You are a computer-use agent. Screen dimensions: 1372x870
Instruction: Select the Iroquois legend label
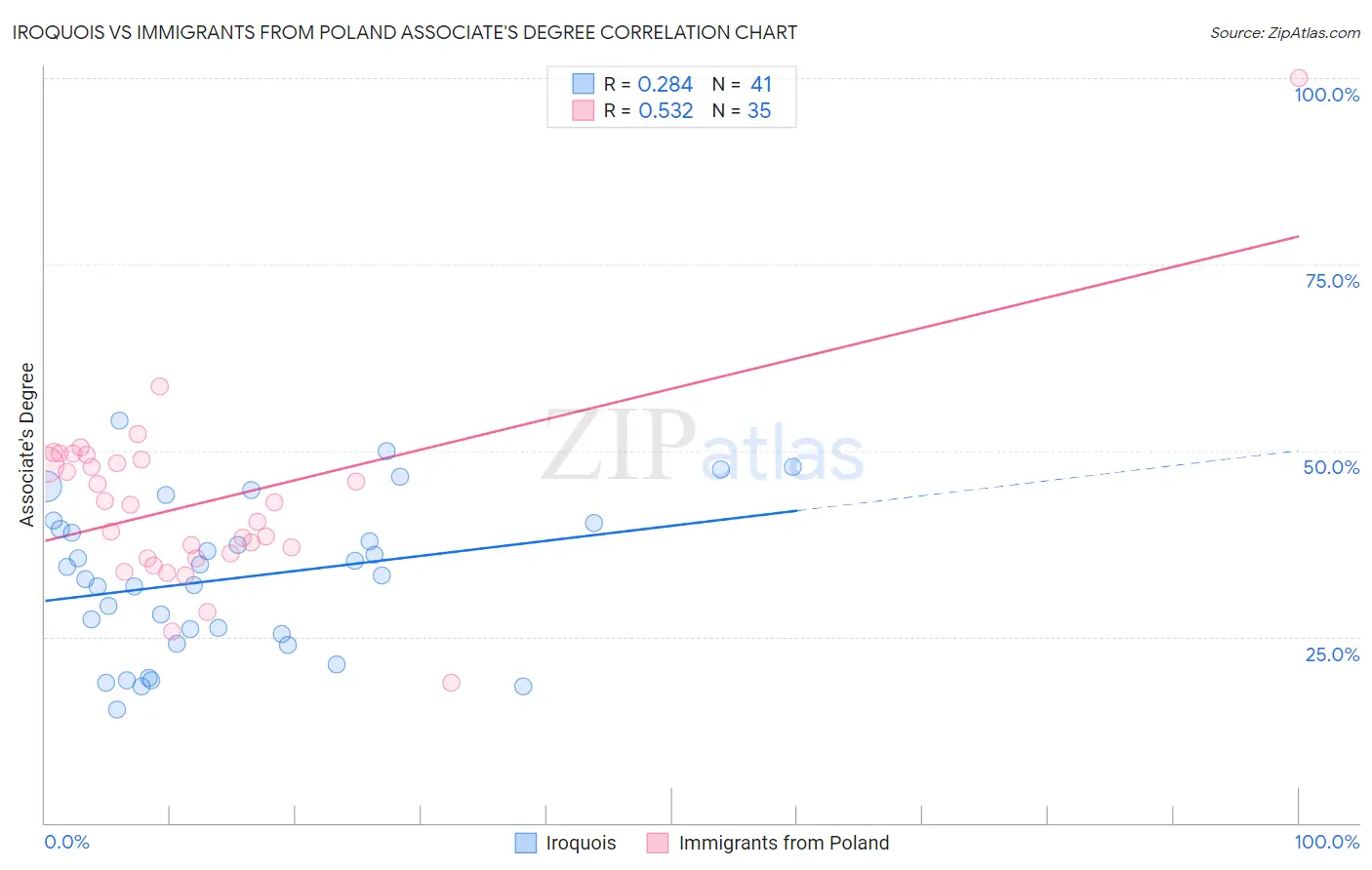[x=581, y=843]
